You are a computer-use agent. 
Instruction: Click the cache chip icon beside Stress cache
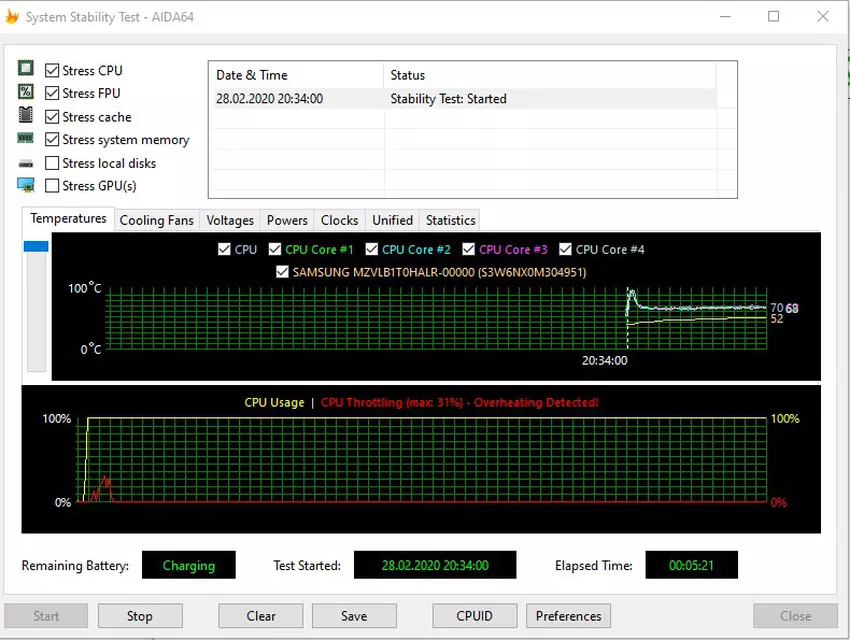26,116
